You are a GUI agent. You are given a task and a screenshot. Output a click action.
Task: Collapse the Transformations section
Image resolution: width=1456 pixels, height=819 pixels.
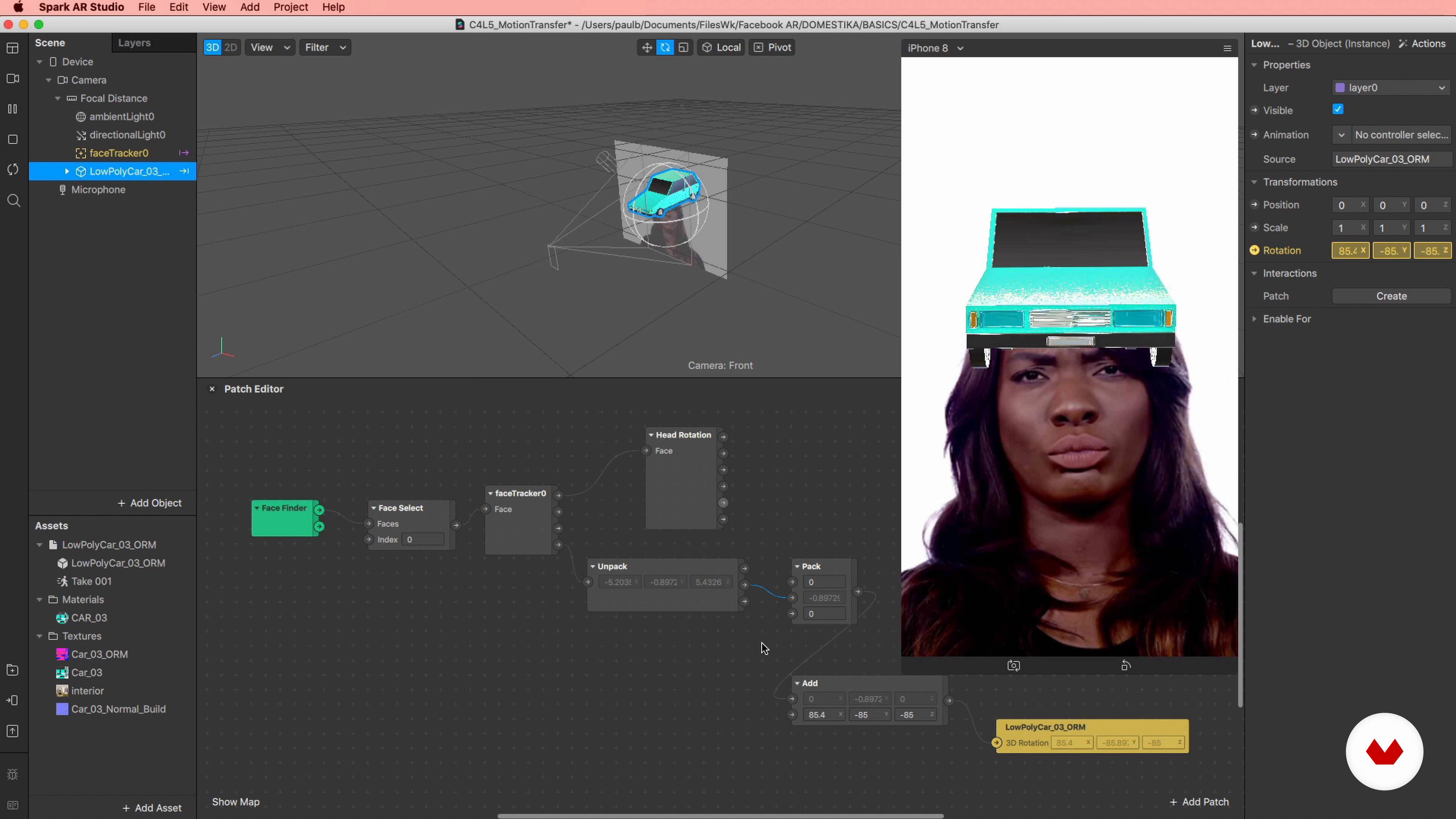pos(1254,182)
